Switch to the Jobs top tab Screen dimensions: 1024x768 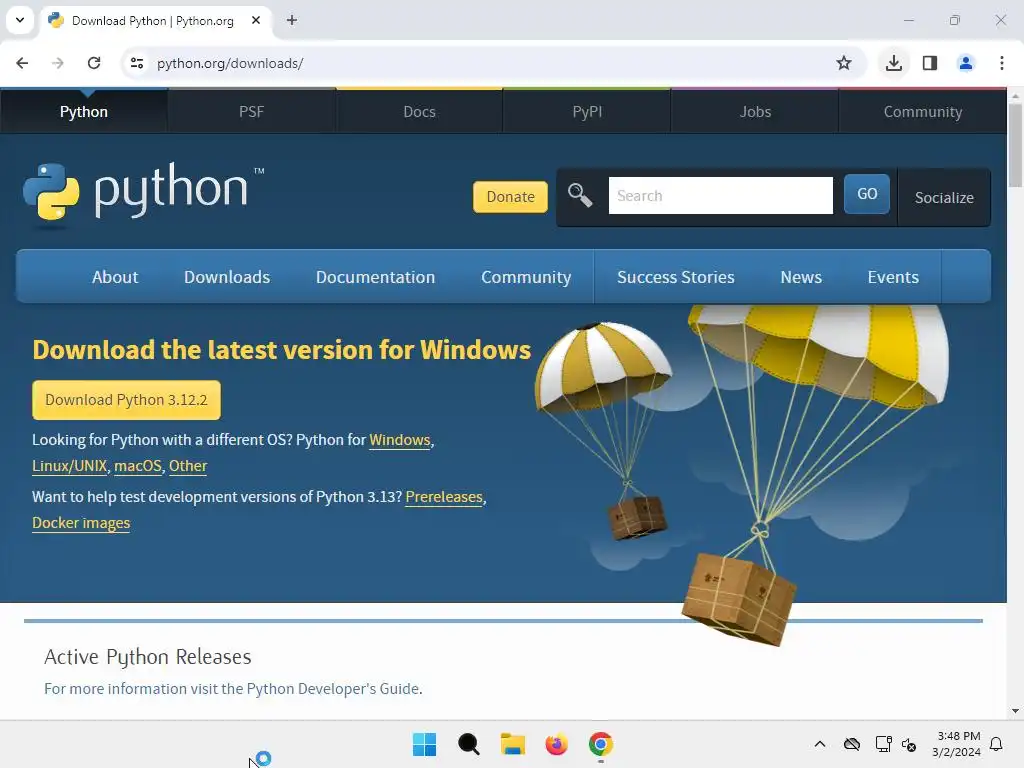point(755,112)
